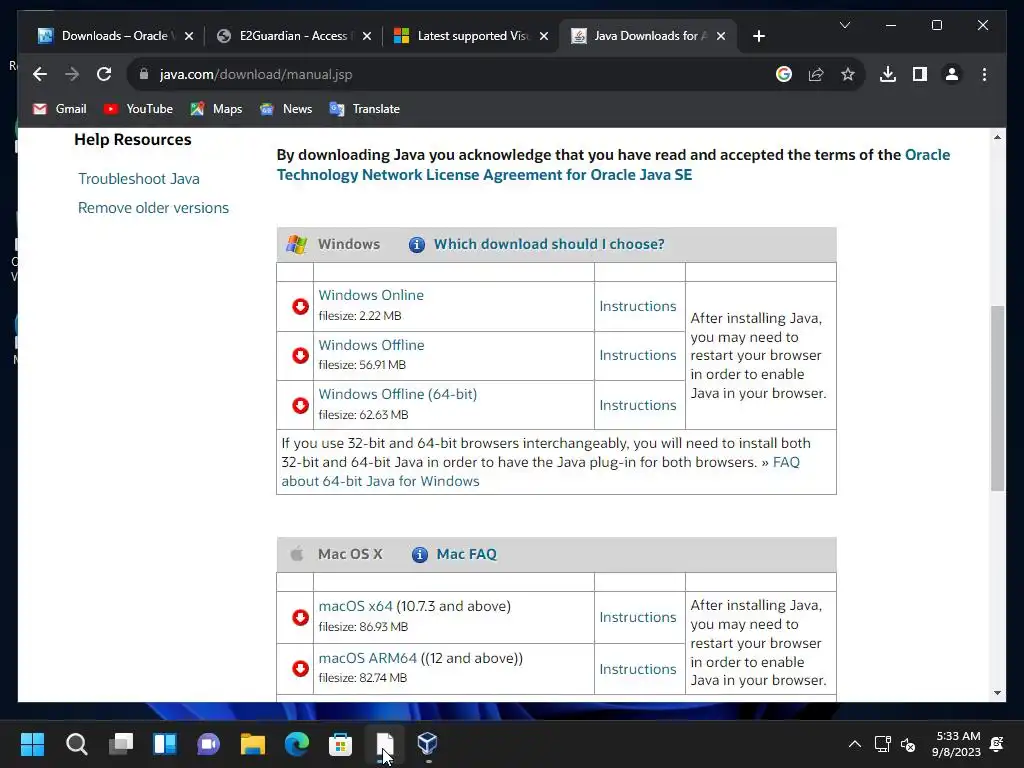Click the Windows Offline (64-bit) link
The image size is (1024, 768).
[x=398, y=394]
